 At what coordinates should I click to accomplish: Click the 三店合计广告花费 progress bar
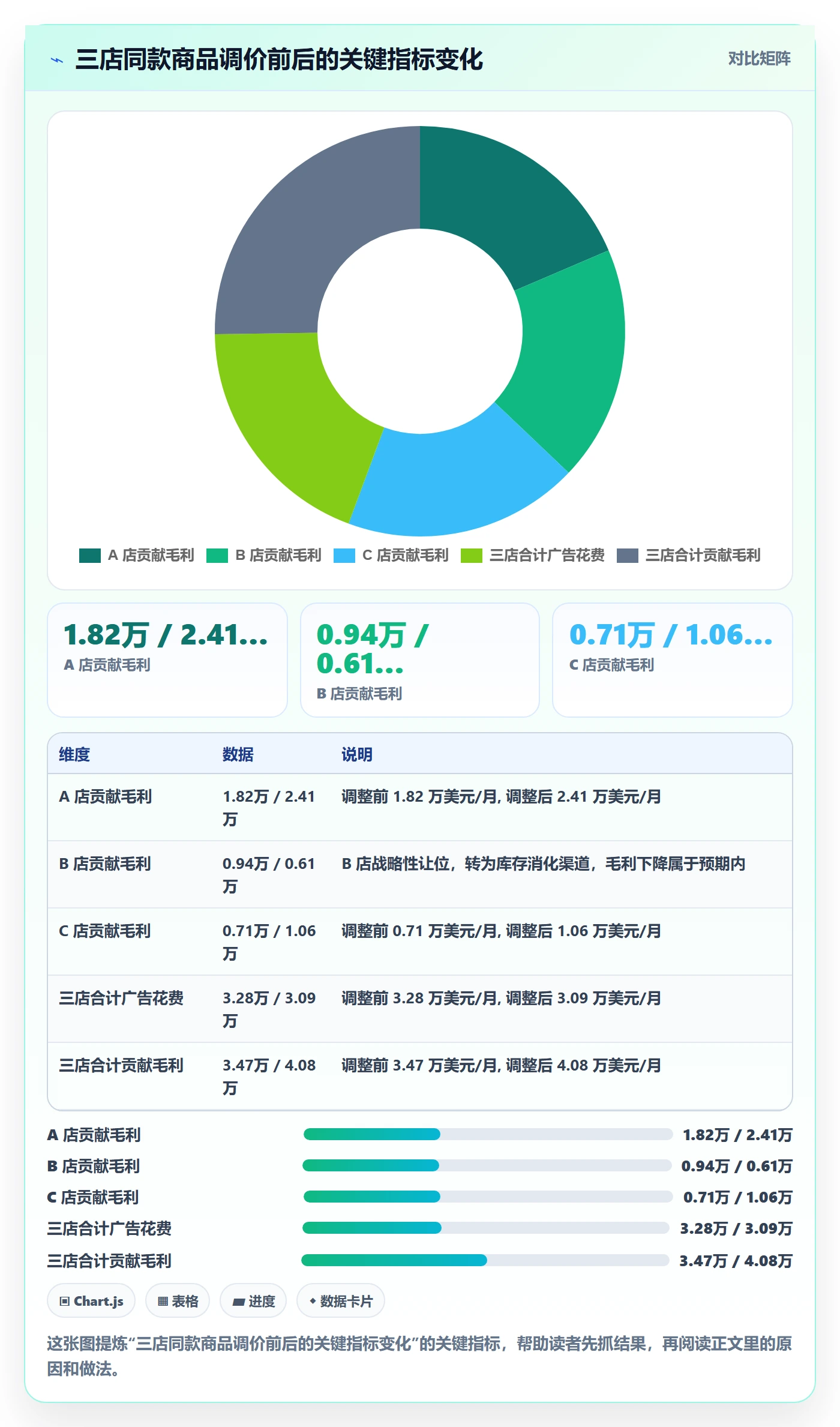[x=486, y=1228]
